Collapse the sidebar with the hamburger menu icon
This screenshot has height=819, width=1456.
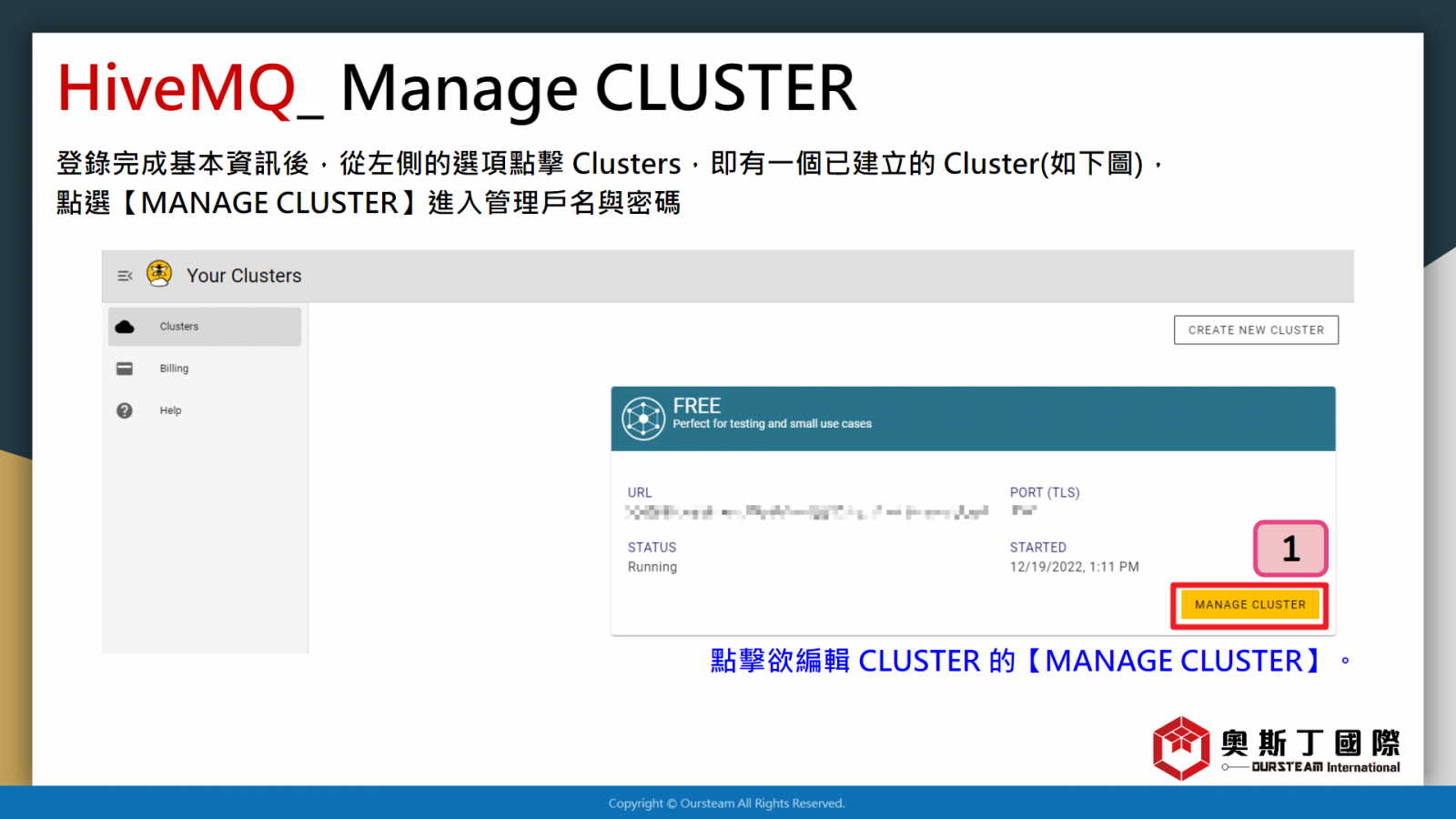(125, 276)
